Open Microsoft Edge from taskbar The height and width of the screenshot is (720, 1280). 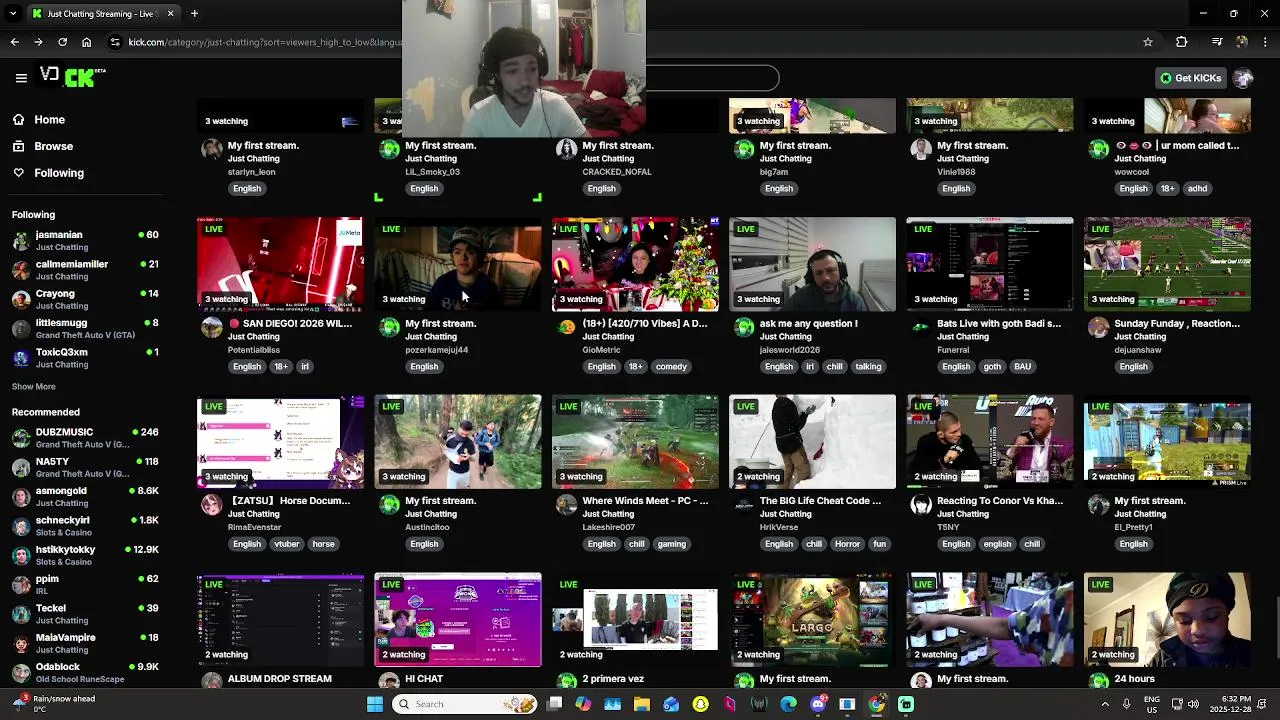[788, 704]
